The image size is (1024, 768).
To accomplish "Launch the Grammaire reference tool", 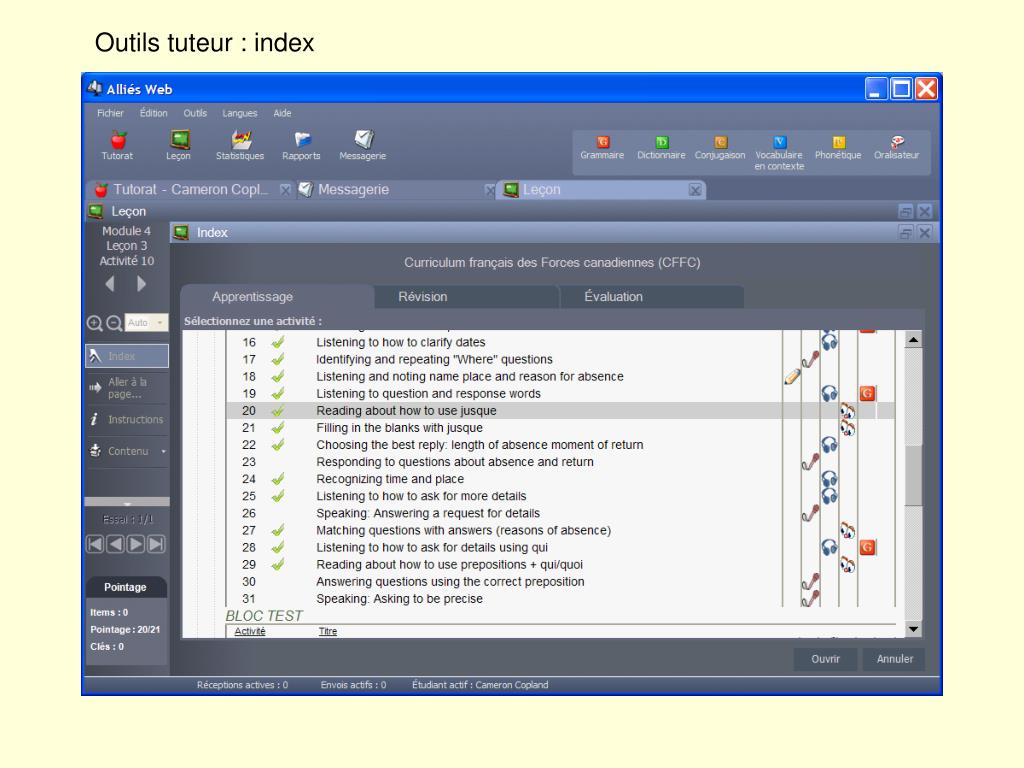I will point(602,148).
